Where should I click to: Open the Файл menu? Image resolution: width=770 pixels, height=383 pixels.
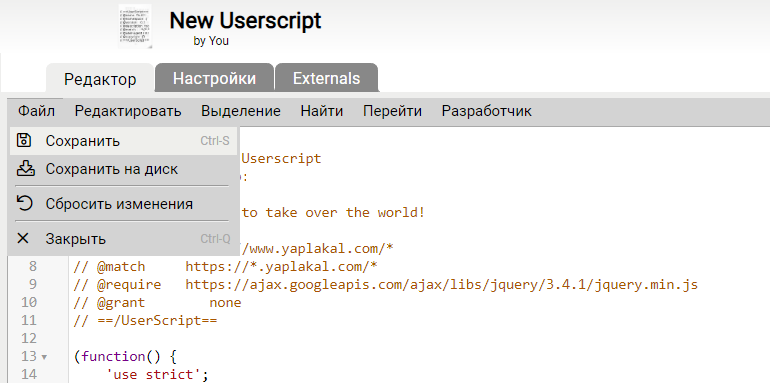[x=36, y=111]
